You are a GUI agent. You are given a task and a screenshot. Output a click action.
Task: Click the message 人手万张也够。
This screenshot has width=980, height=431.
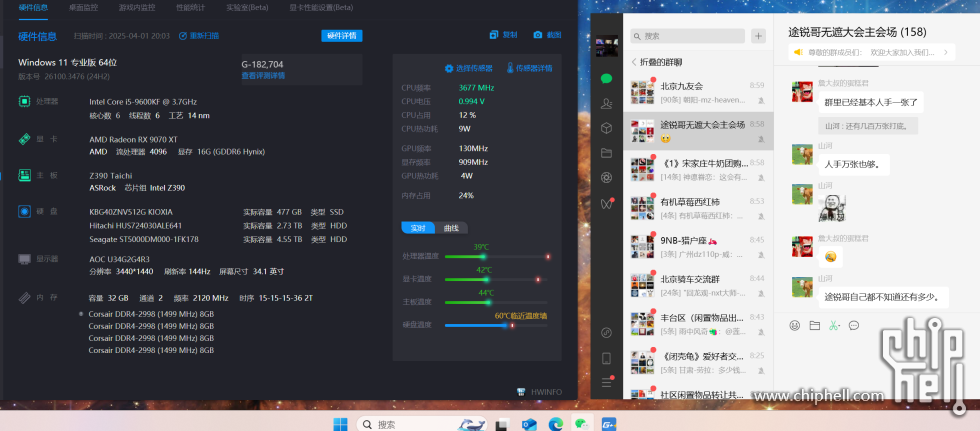854,165
